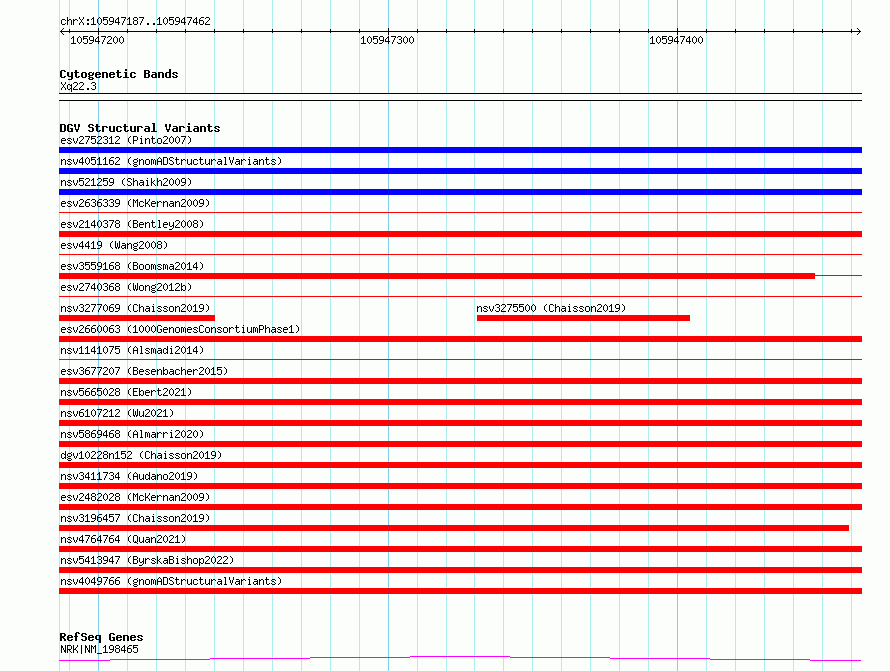Select the Xq22.3 band label
890x671 pixels.
point(78,86)
